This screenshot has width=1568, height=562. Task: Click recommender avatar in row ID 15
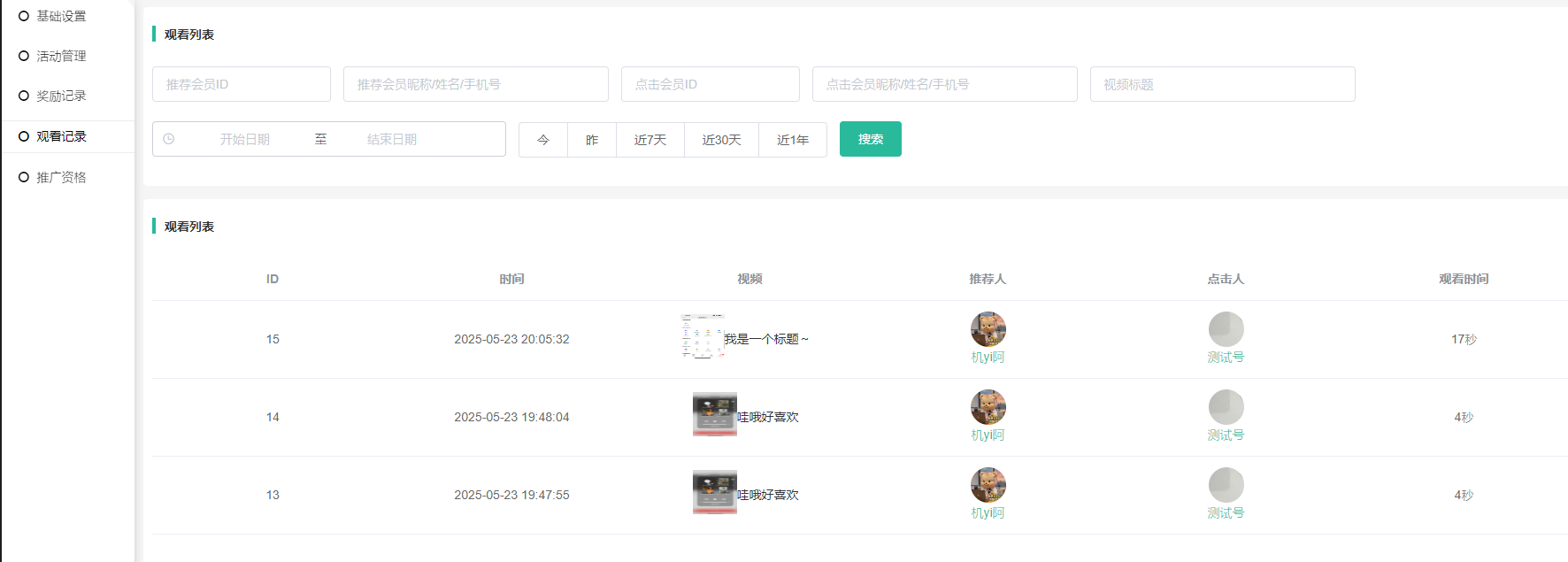pyautogui.click(x=988, y=329)
